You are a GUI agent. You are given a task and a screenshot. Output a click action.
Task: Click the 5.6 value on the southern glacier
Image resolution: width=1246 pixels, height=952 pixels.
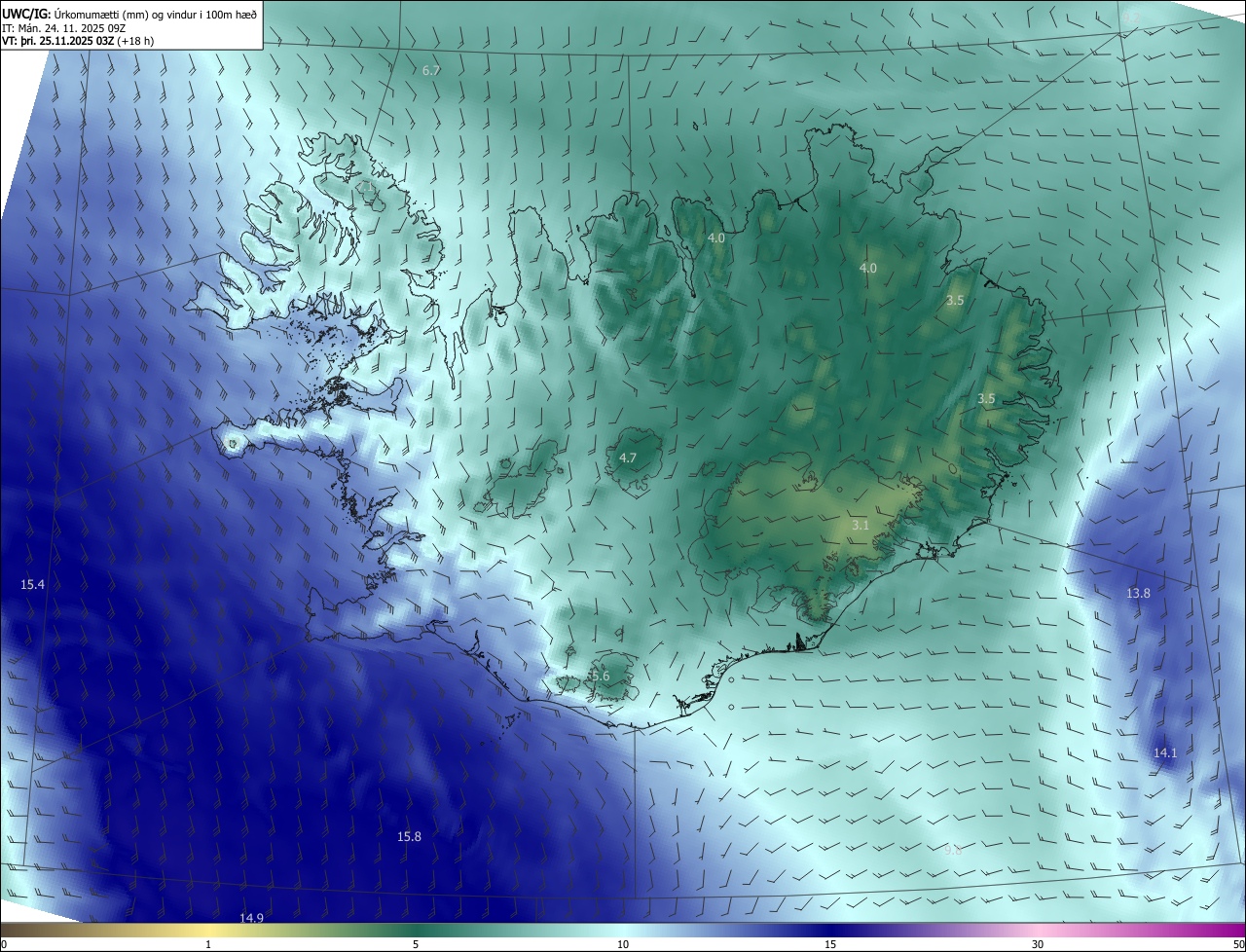pos(599,677)
